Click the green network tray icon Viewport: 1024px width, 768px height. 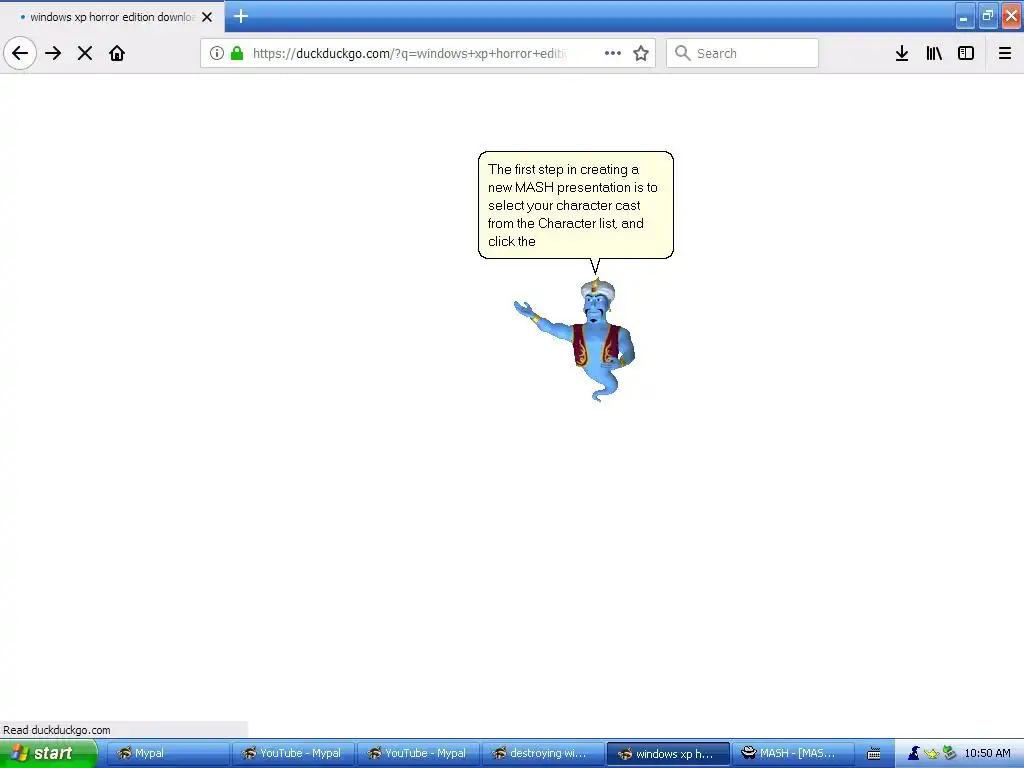(950, 753)
